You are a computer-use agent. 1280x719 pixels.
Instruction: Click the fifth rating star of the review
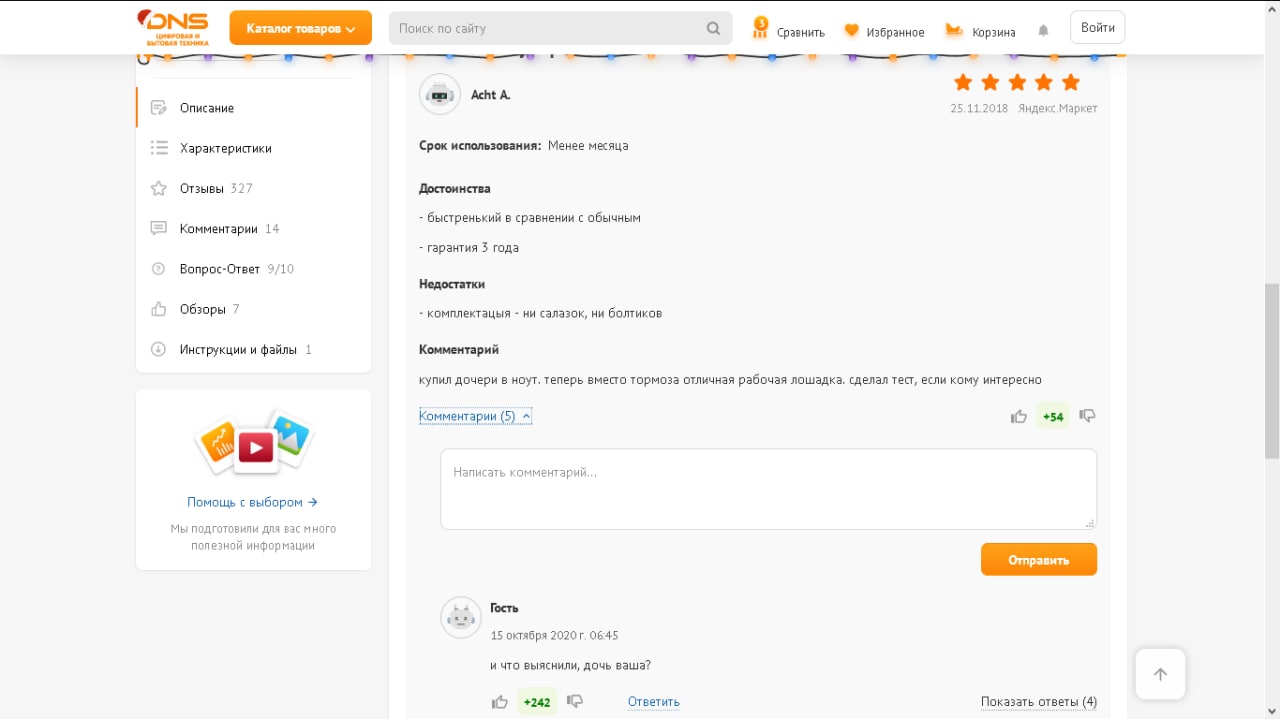(1071, 82)
